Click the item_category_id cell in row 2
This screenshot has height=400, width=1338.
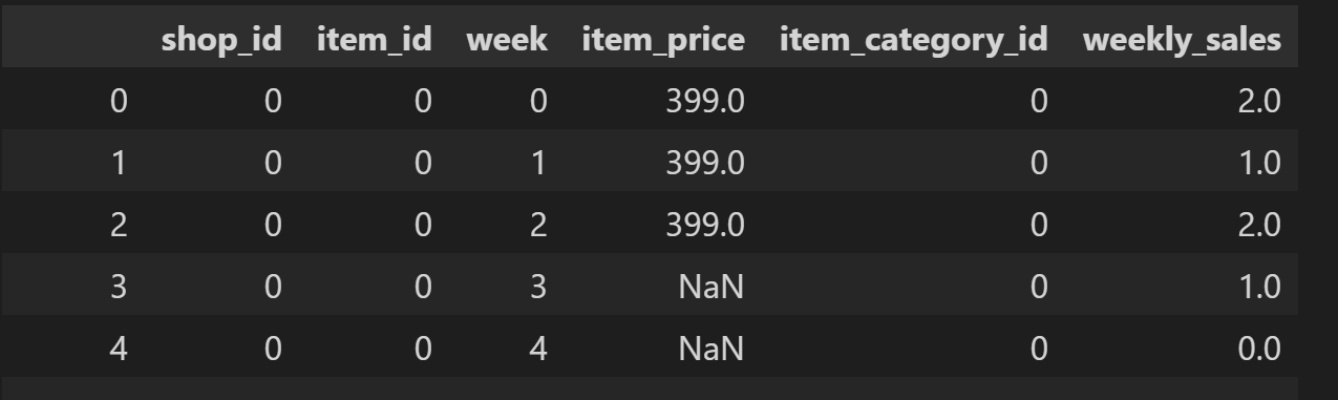(x=1038, y=225)
